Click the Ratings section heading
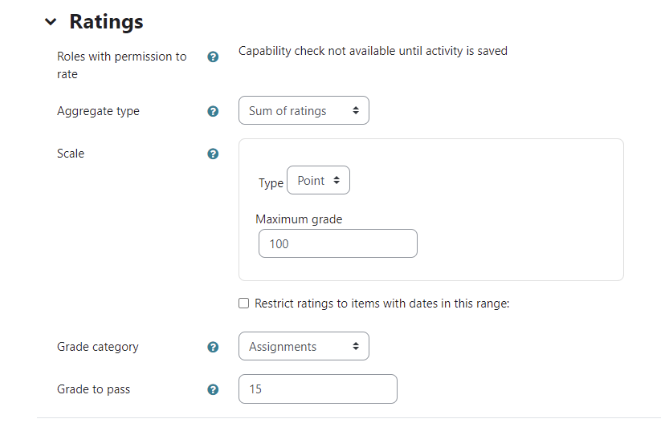This screenshot has height=423, width=672. pyautogui.click(x=106, y=22)
